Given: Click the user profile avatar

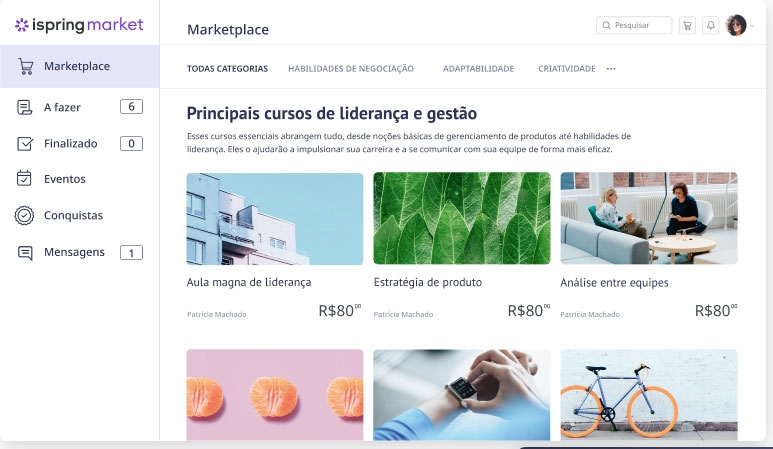Looking at the screenshot, I should [736, 25].
